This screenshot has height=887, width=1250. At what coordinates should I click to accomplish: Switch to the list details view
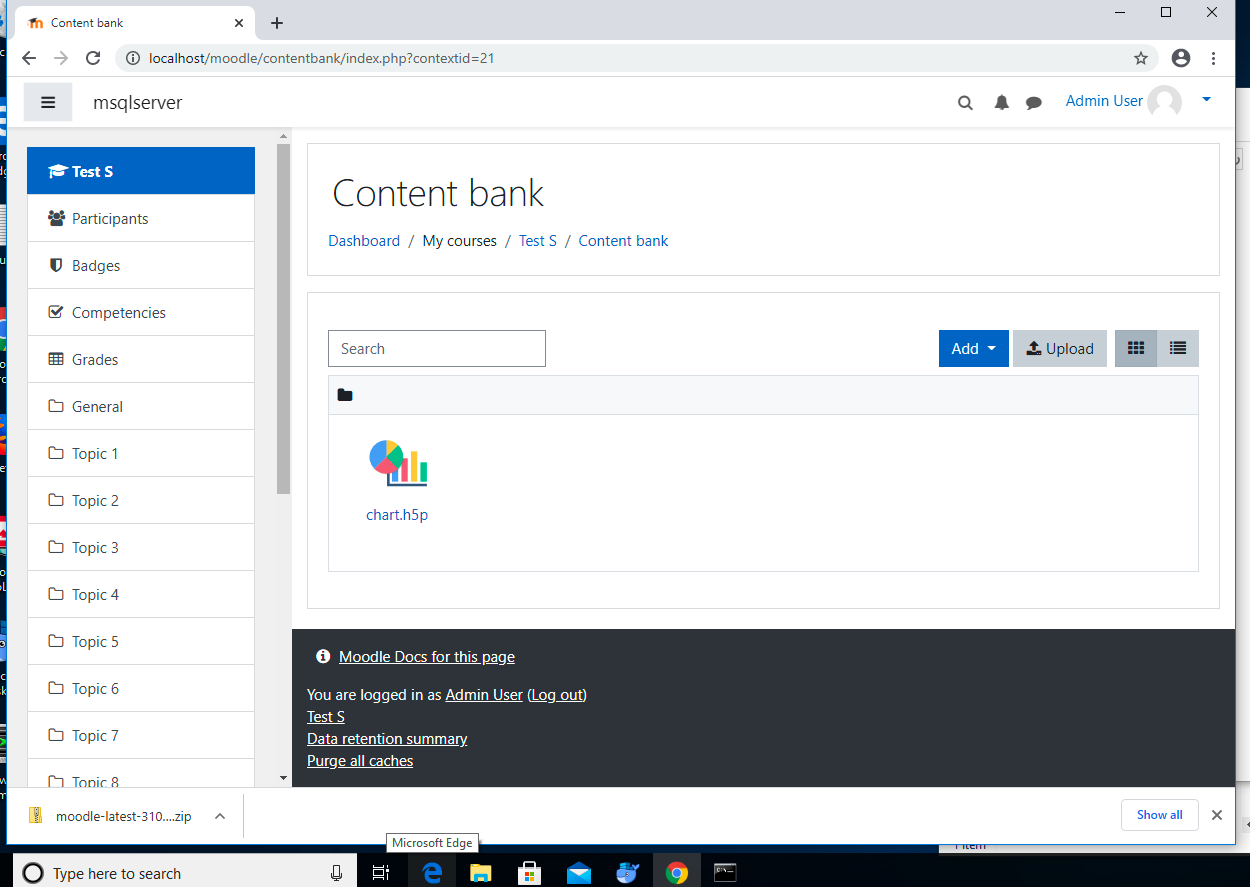1178,348
